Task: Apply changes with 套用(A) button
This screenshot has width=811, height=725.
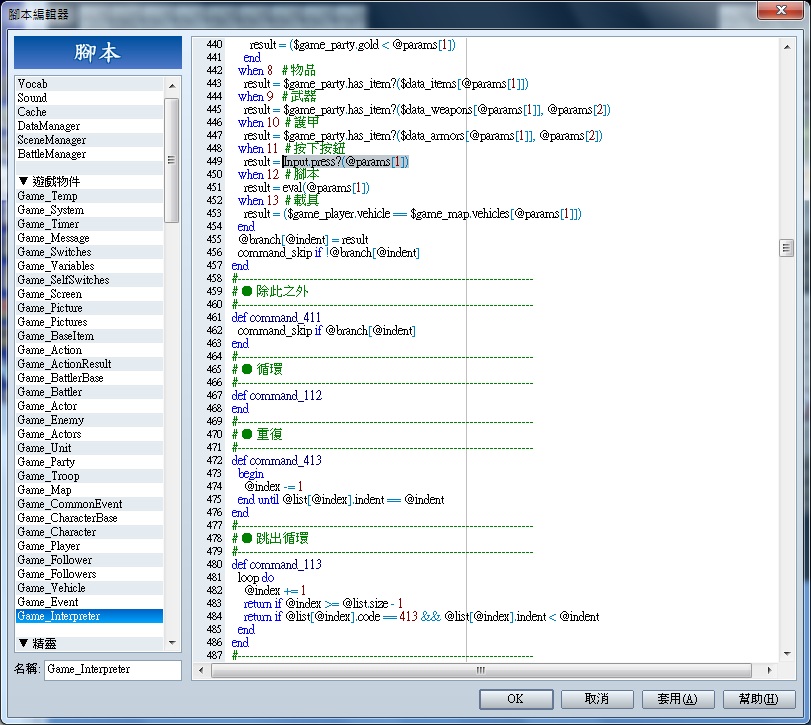Action: (678, 699)
